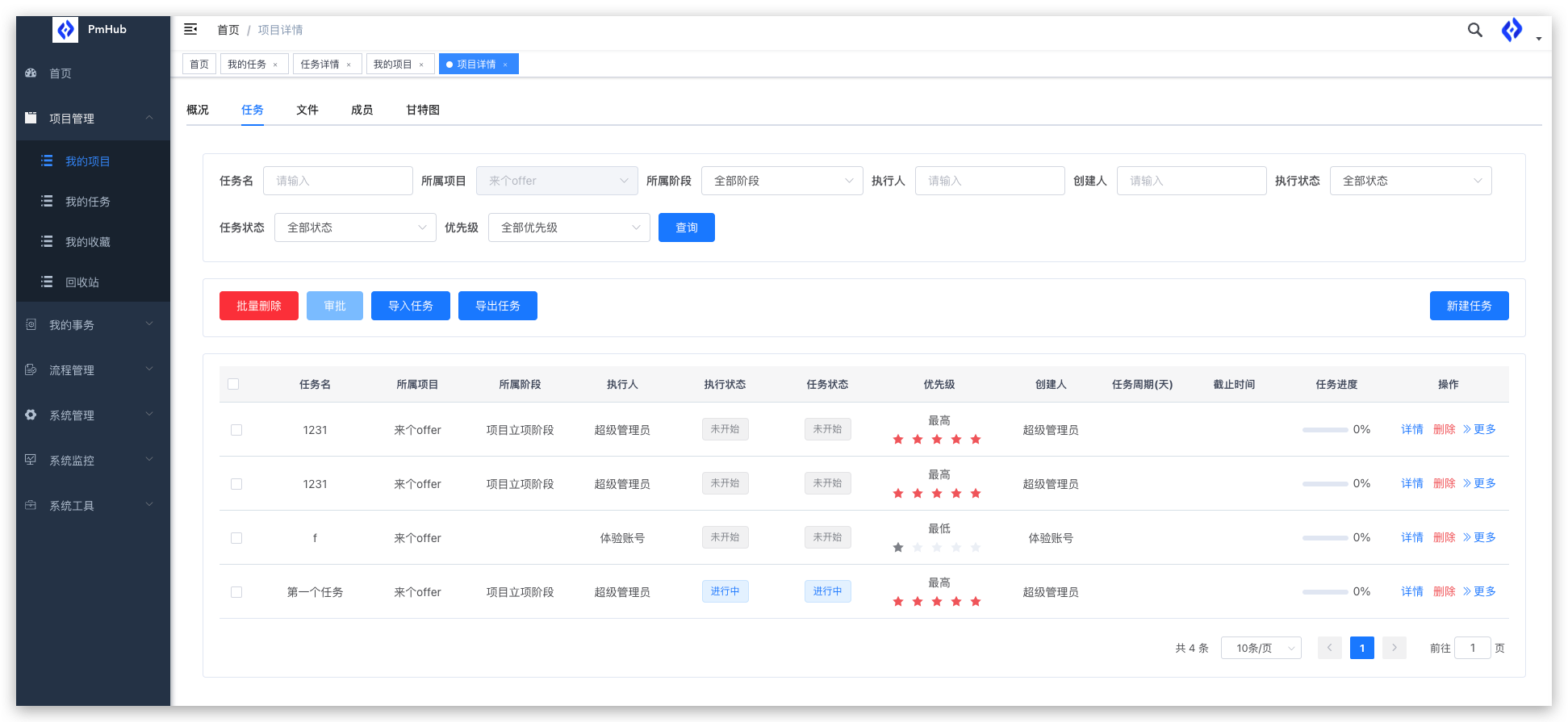1568x722 pixels.
Task: Click the 新建任务 button
Action: (1468, 306)
